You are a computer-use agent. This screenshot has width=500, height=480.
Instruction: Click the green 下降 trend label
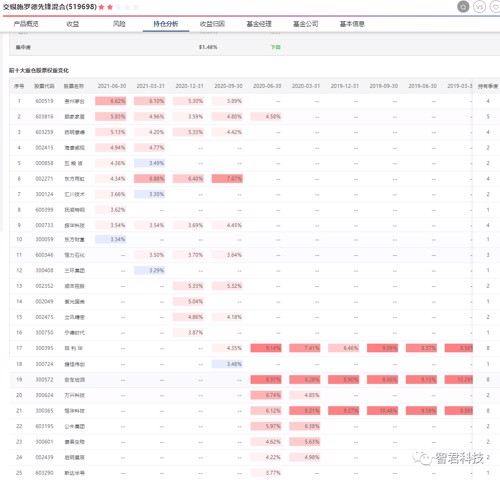coord(276,47)
